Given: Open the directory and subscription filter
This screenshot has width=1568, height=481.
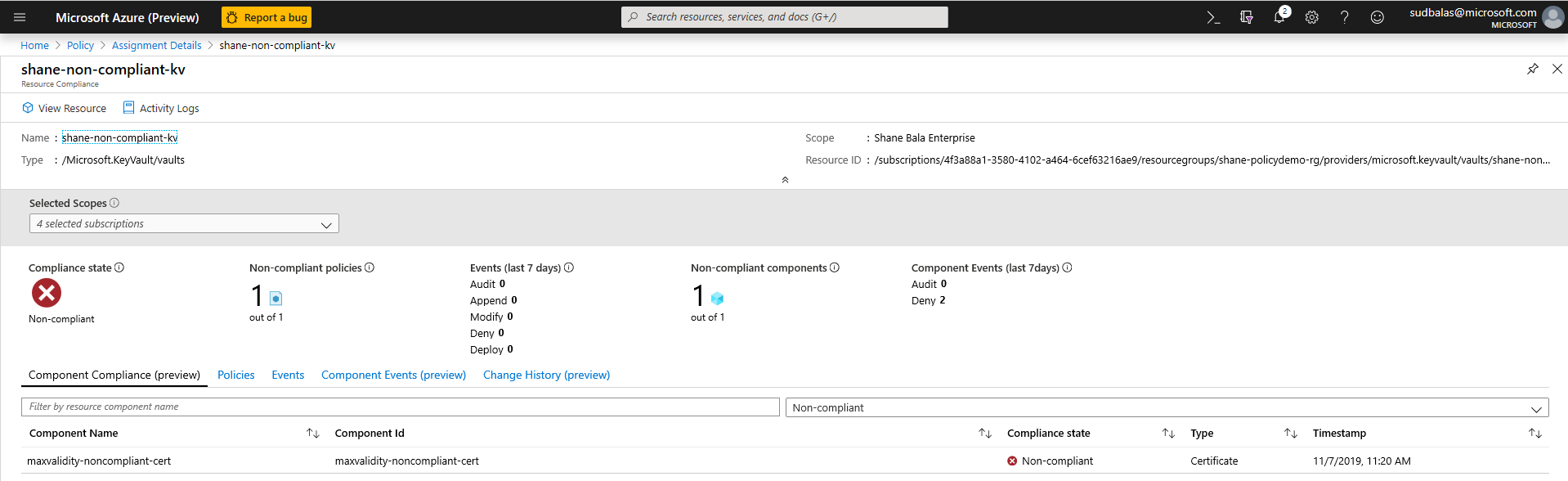Looking at the screenshot, I should click(1247, 17).
